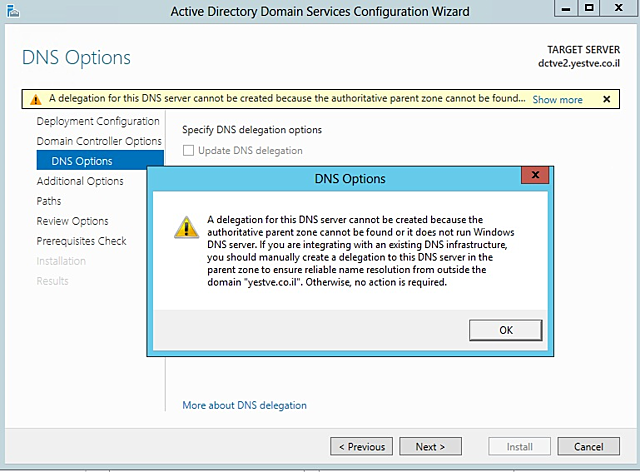Viewport: 640px width, 472px height.
Task: Select the DNS Options step in sidebar
Action: pyautogui.click(x=100, y=161)
